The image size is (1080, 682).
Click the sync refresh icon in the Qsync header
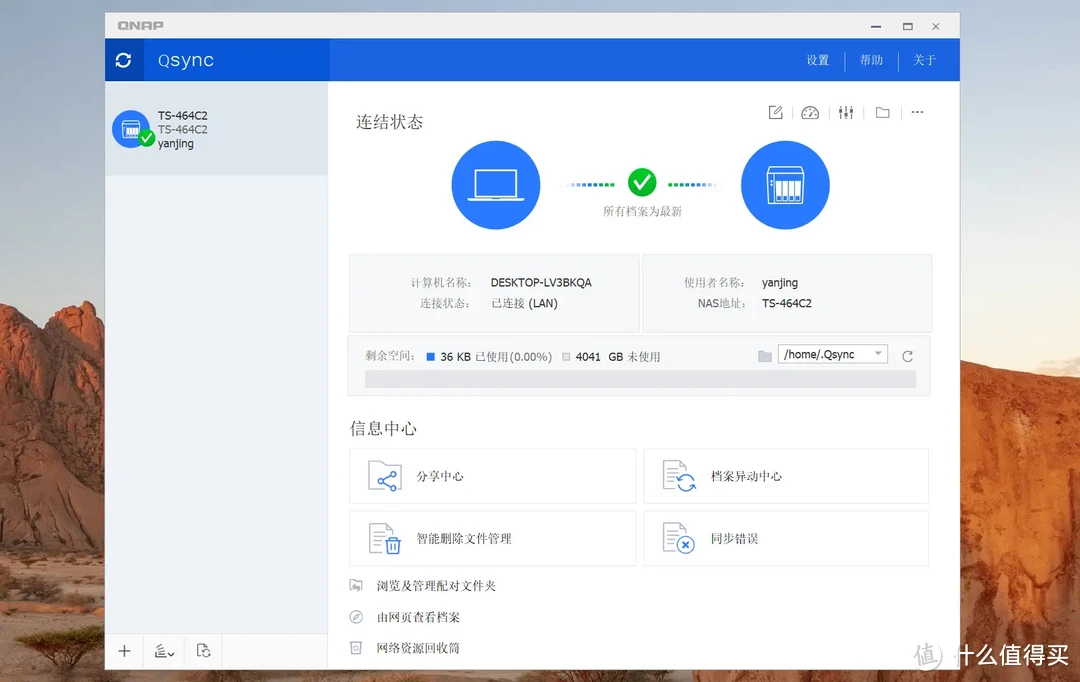coord(123,60)
